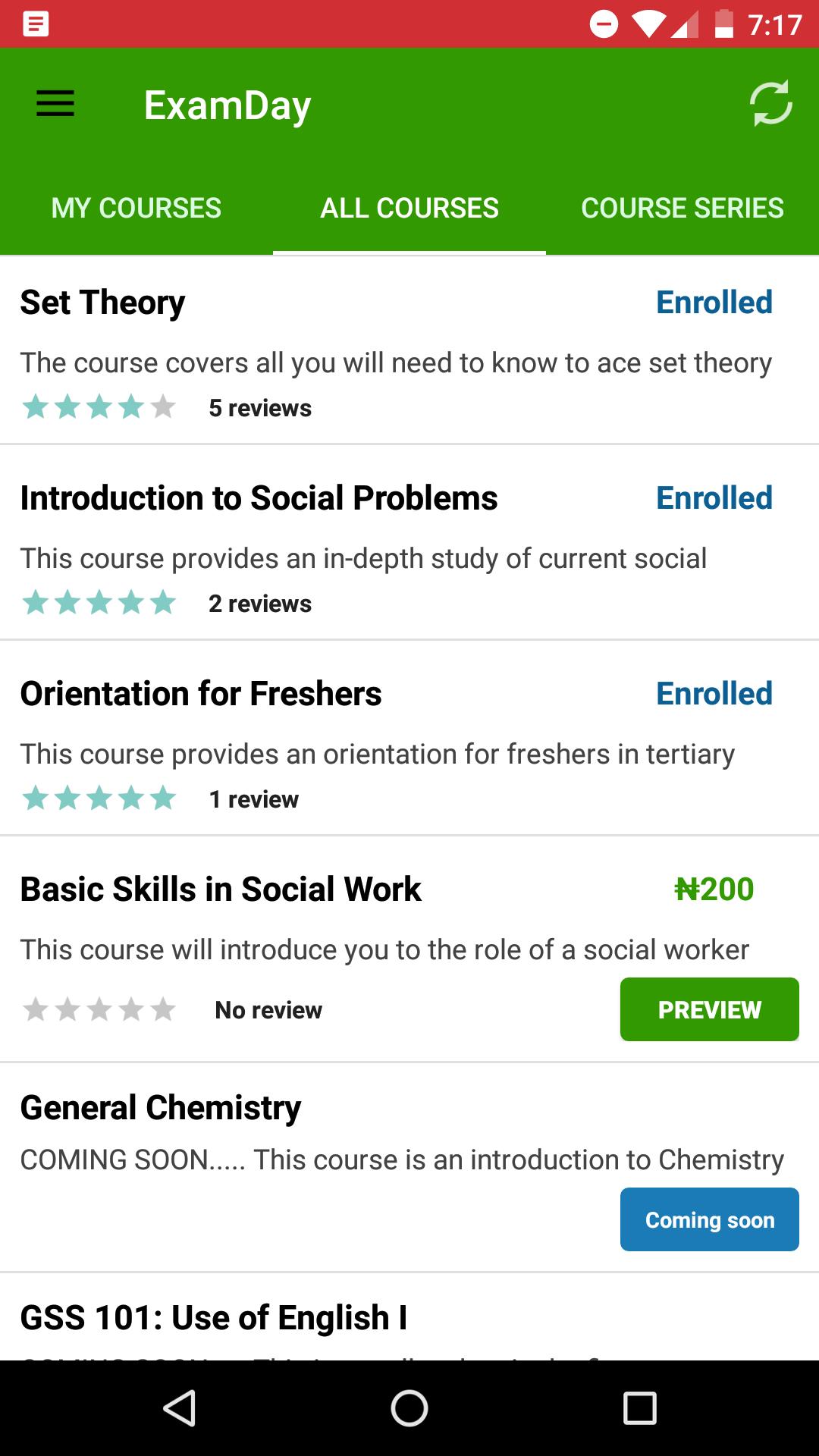Open the General Chemistry course entry

click(409, 1168)
